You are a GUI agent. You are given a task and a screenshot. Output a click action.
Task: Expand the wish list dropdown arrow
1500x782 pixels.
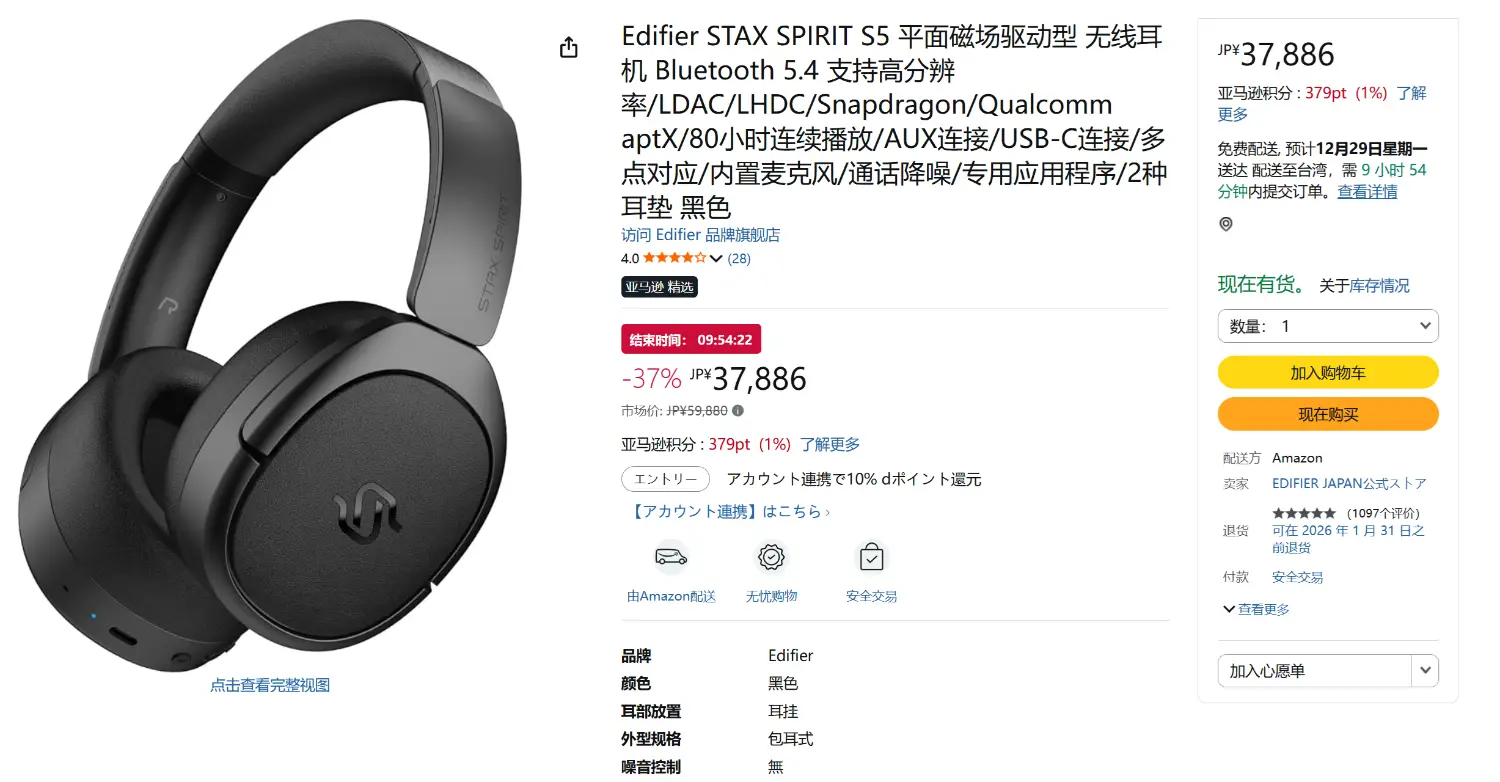pyautogui.click(x=1425, y=671)
